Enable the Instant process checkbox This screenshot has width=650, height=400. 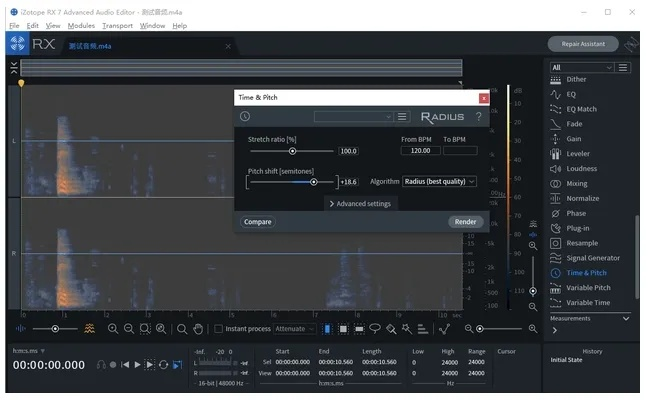[x=218, y=328]
